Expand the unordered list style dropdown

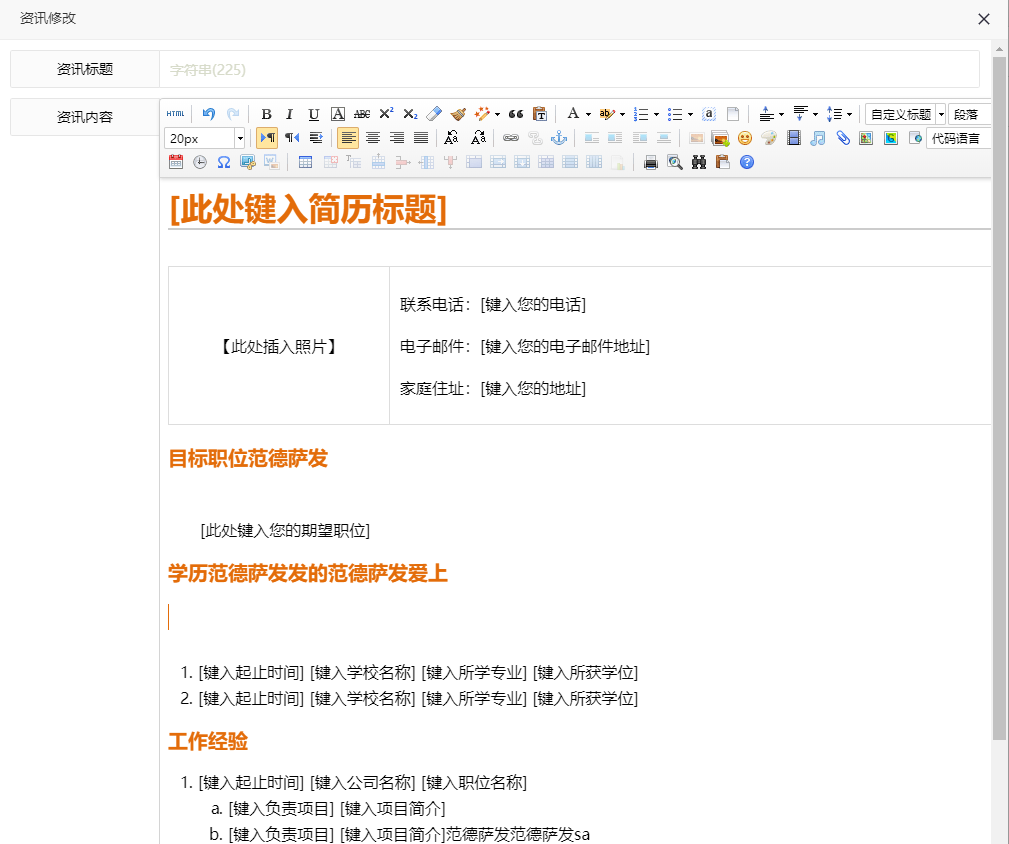690,115
